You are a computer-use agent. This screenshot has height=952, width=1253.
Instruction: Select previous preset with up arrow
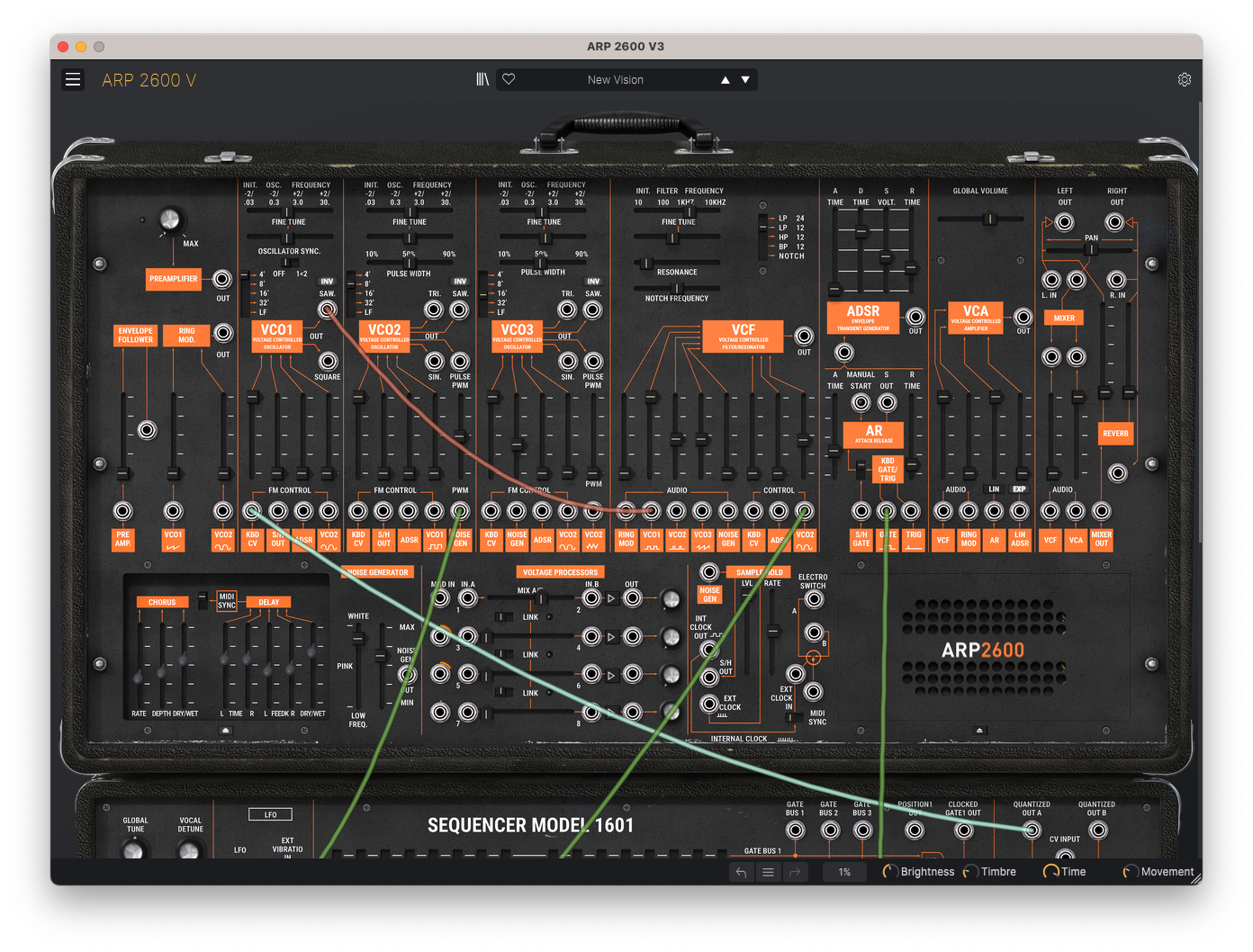click(726, 80)
